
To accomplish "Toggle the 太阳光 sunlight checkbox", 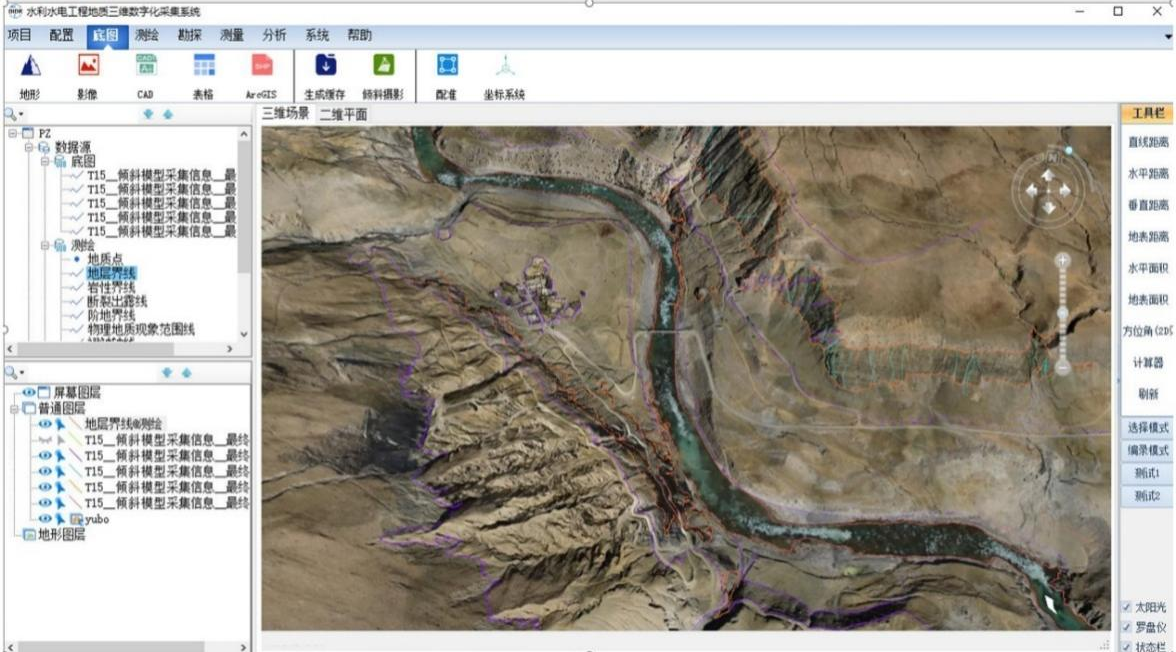I will point(1127,608).
